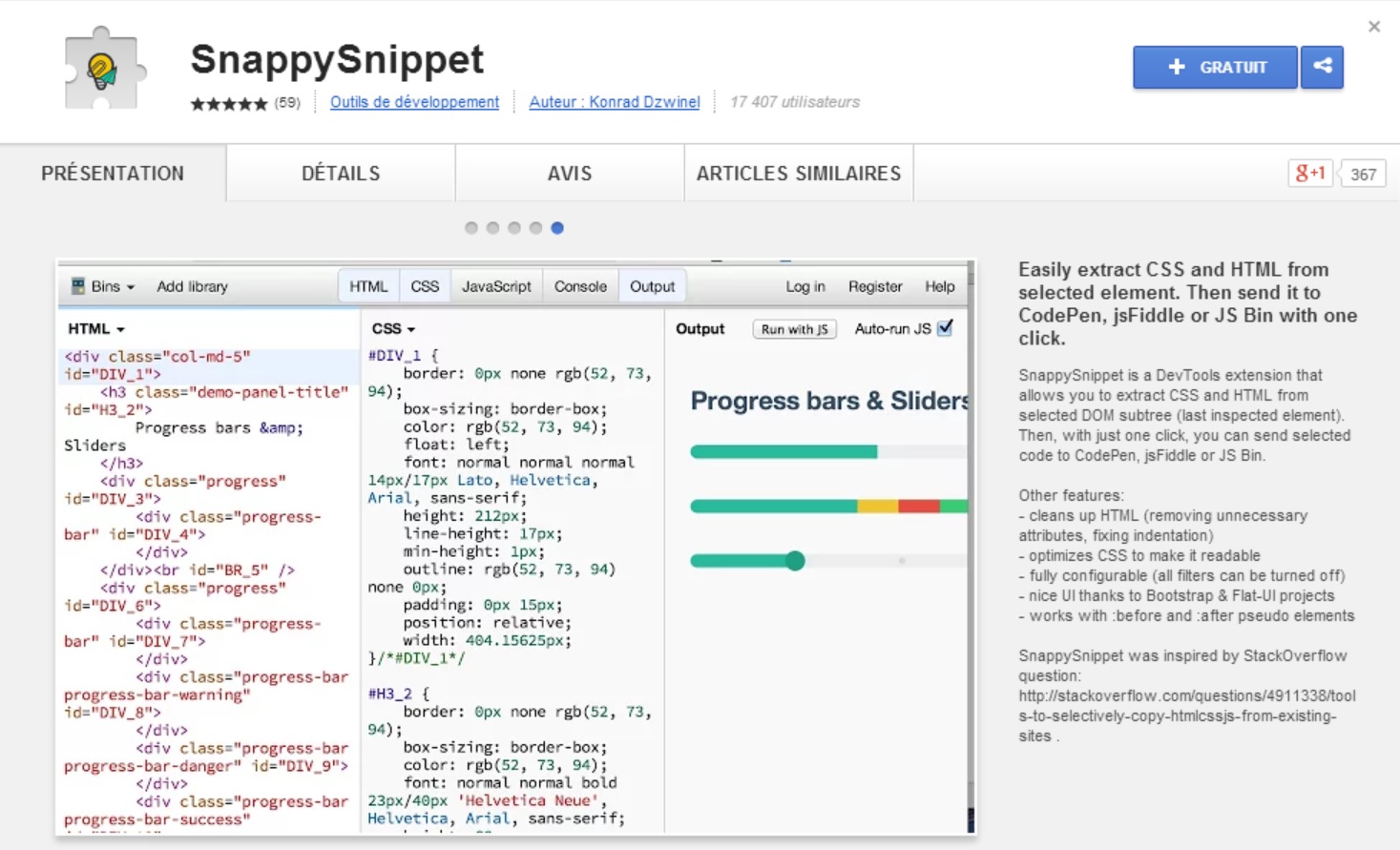The height and width of the screenshot is (850, 1400).
Task: Open the Help menu in JS Bin
Action: 939,286
